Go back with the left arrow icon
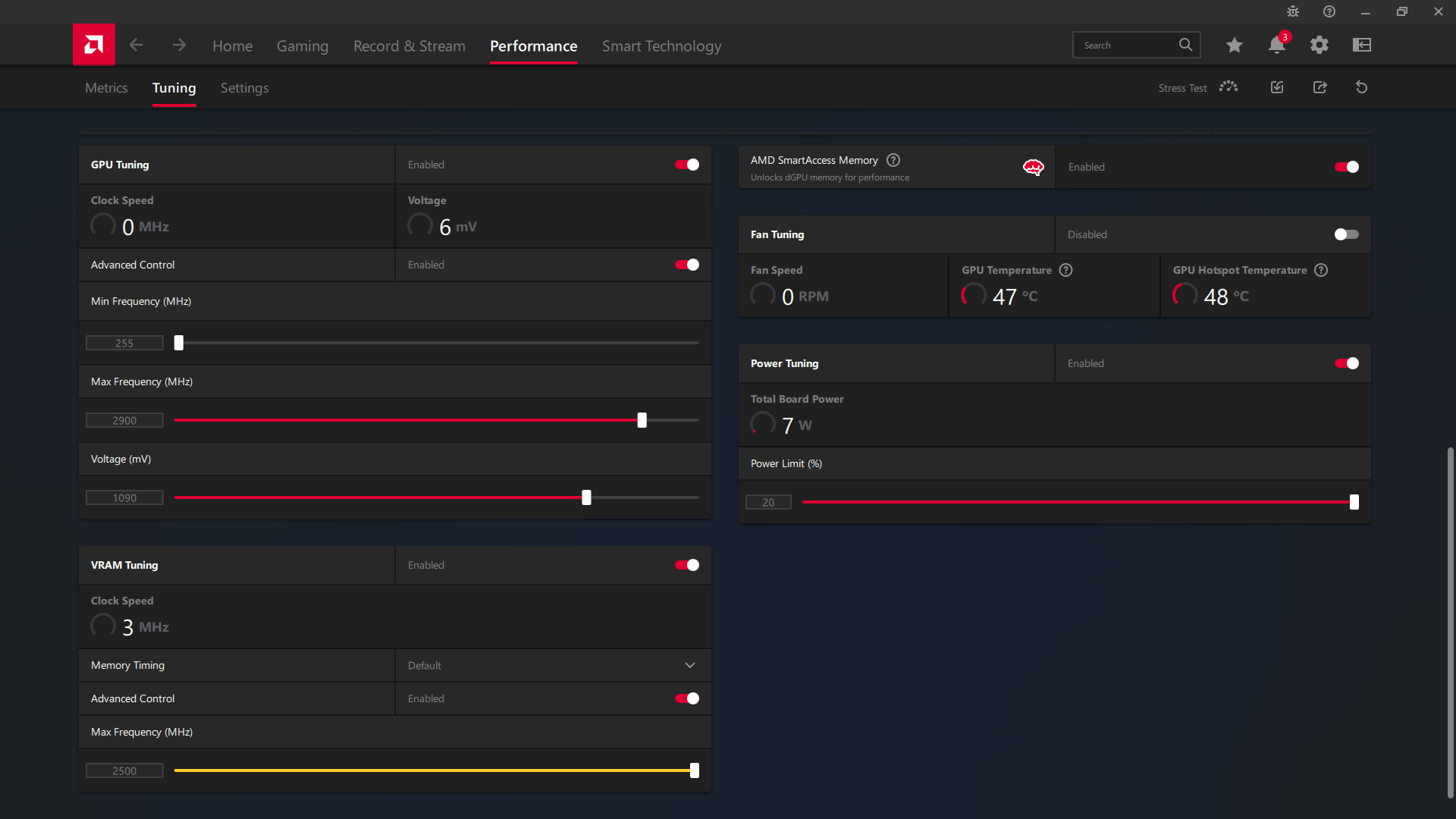Viewport: 1456px width, 819px height. 136,45
